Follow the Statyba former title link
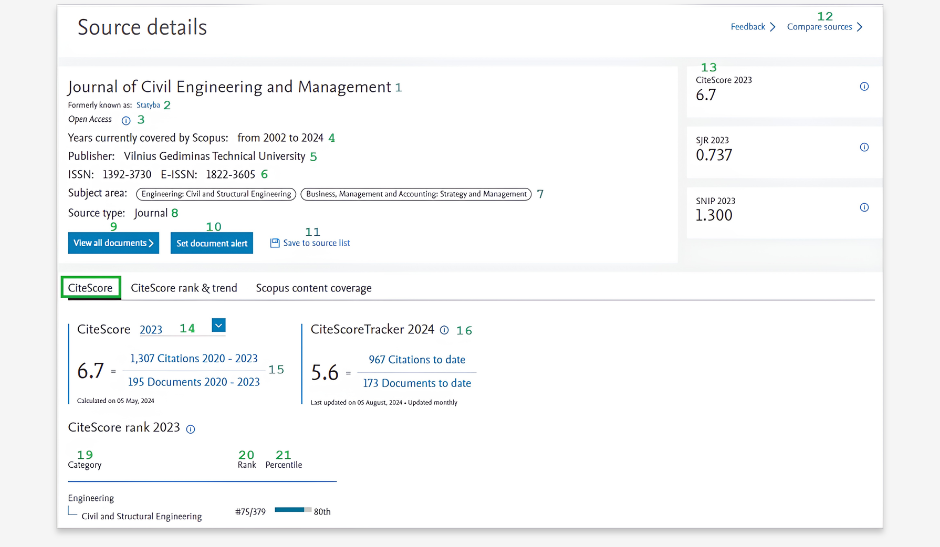Image resolution: width=940 pixels, height=547 pixels. coord(148,105)
